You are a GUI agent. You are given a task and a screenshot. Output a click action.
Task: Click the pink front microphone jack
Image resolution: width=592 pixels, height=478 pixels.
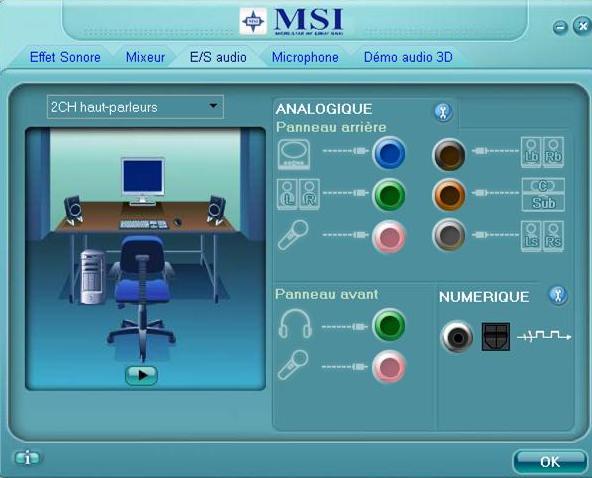(x=389, y=366)
